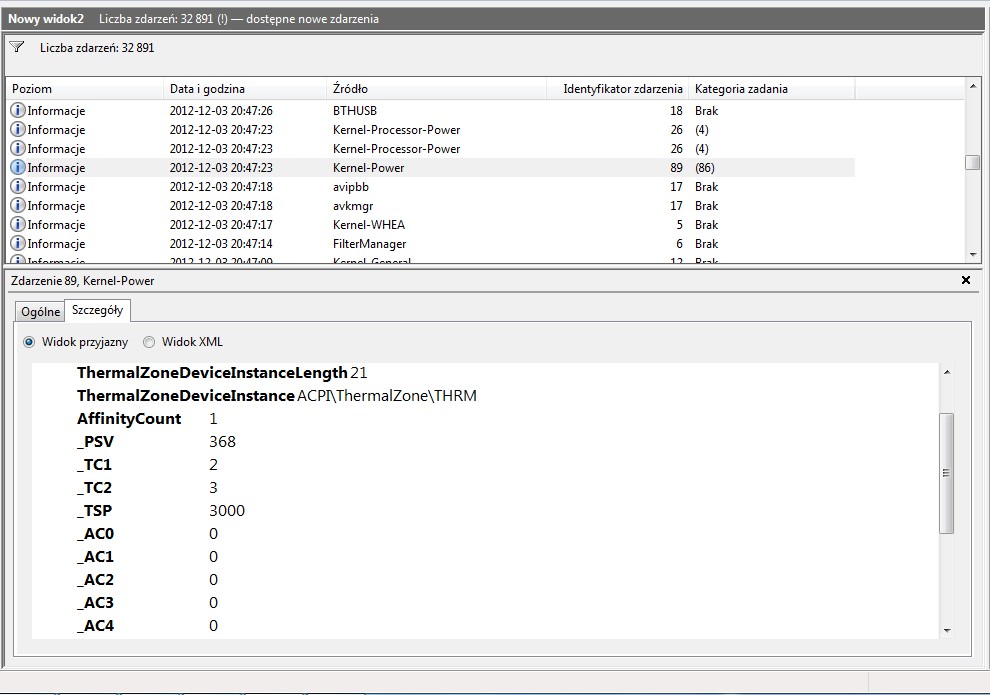The width and height of the screenshot is (990, 695).
Task: Click info icon of Kernel-WHEA event row
Action: (x=18, y=224)
